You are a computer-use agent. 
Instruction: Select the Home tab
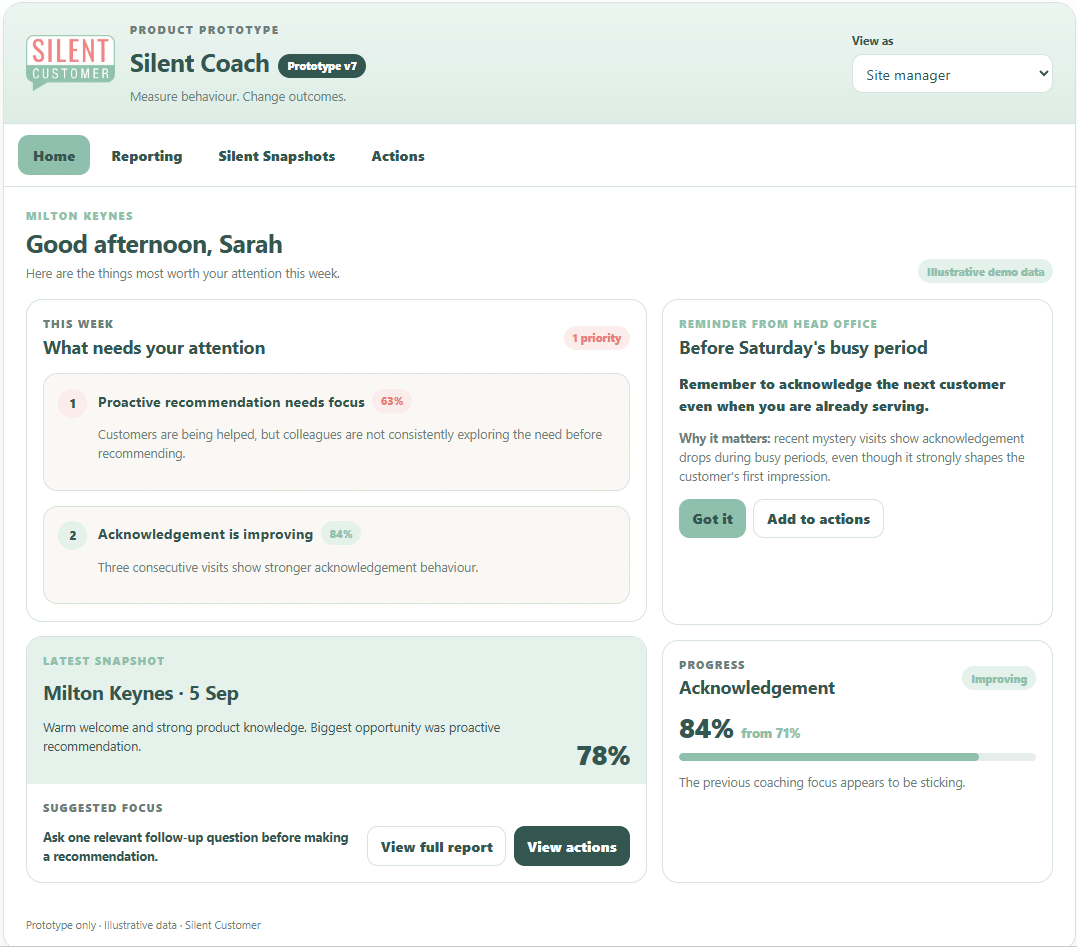tap(54, 155)
